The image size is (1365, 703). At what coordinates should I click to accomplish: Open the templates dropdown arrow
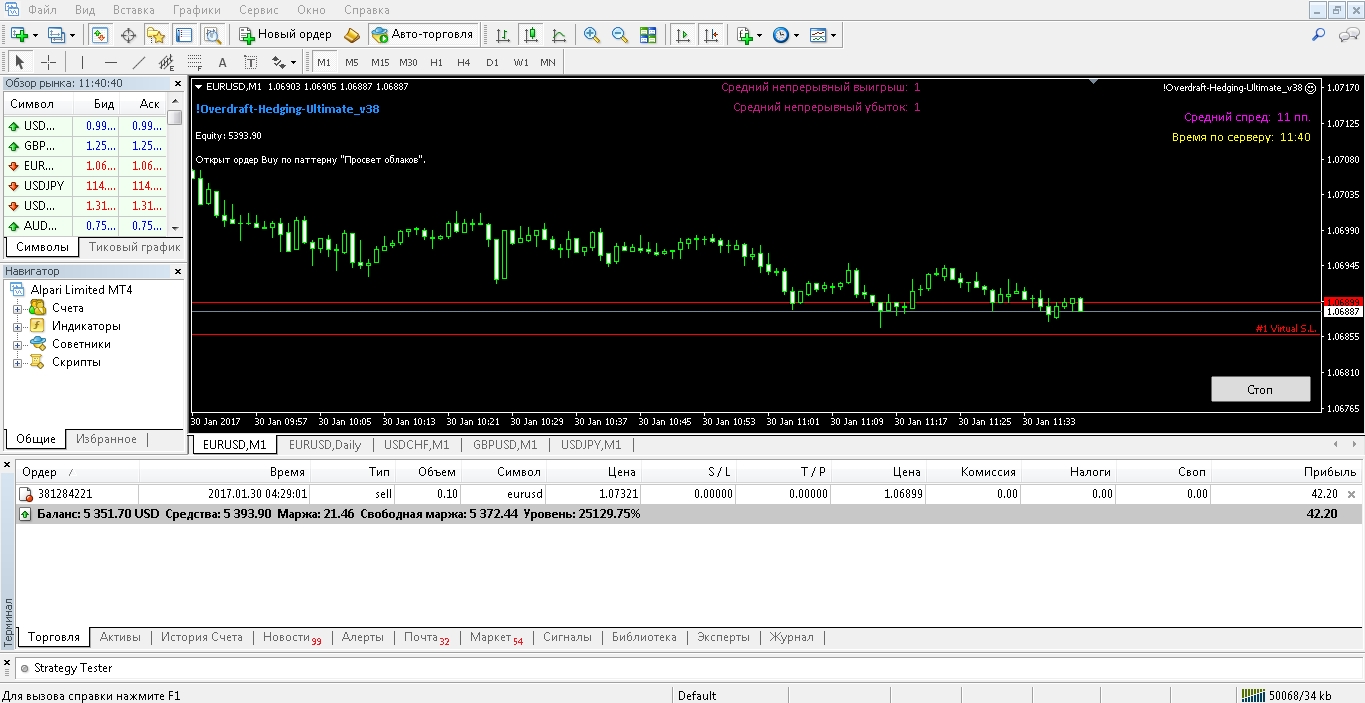tap(834, 35)
